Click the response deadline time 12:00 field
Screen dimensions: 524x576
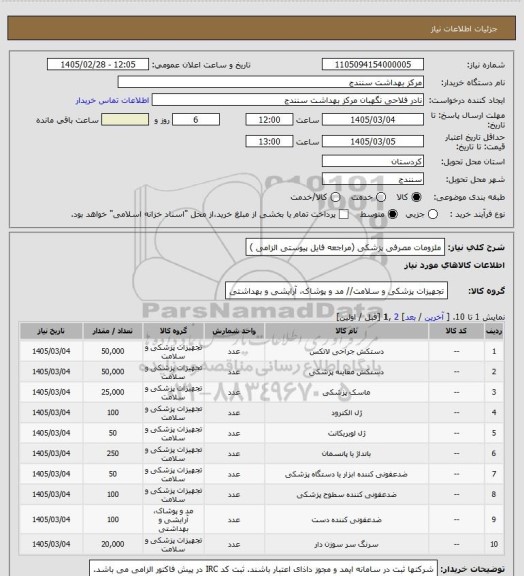269,120
